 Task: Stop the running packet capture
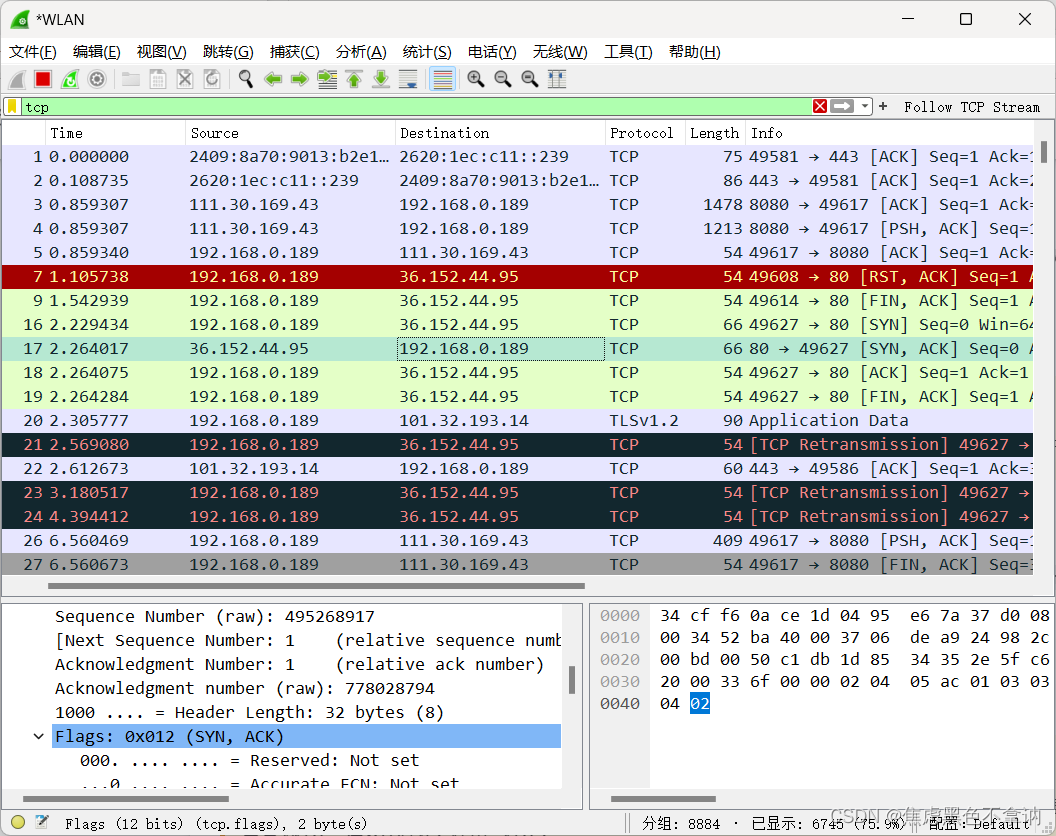coord(43,79)
